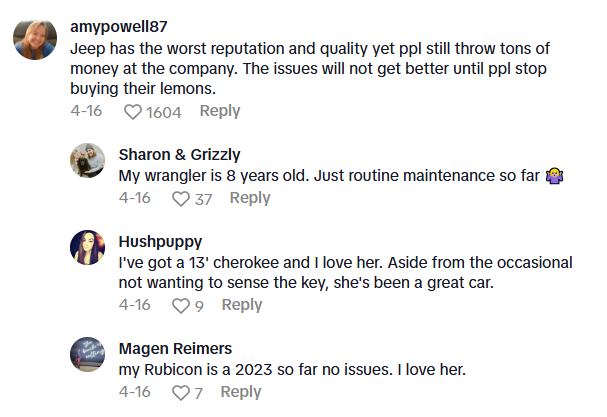Tap heart on Hushpuppy's comment
The image size is (607, 417).
coord(181,306)
